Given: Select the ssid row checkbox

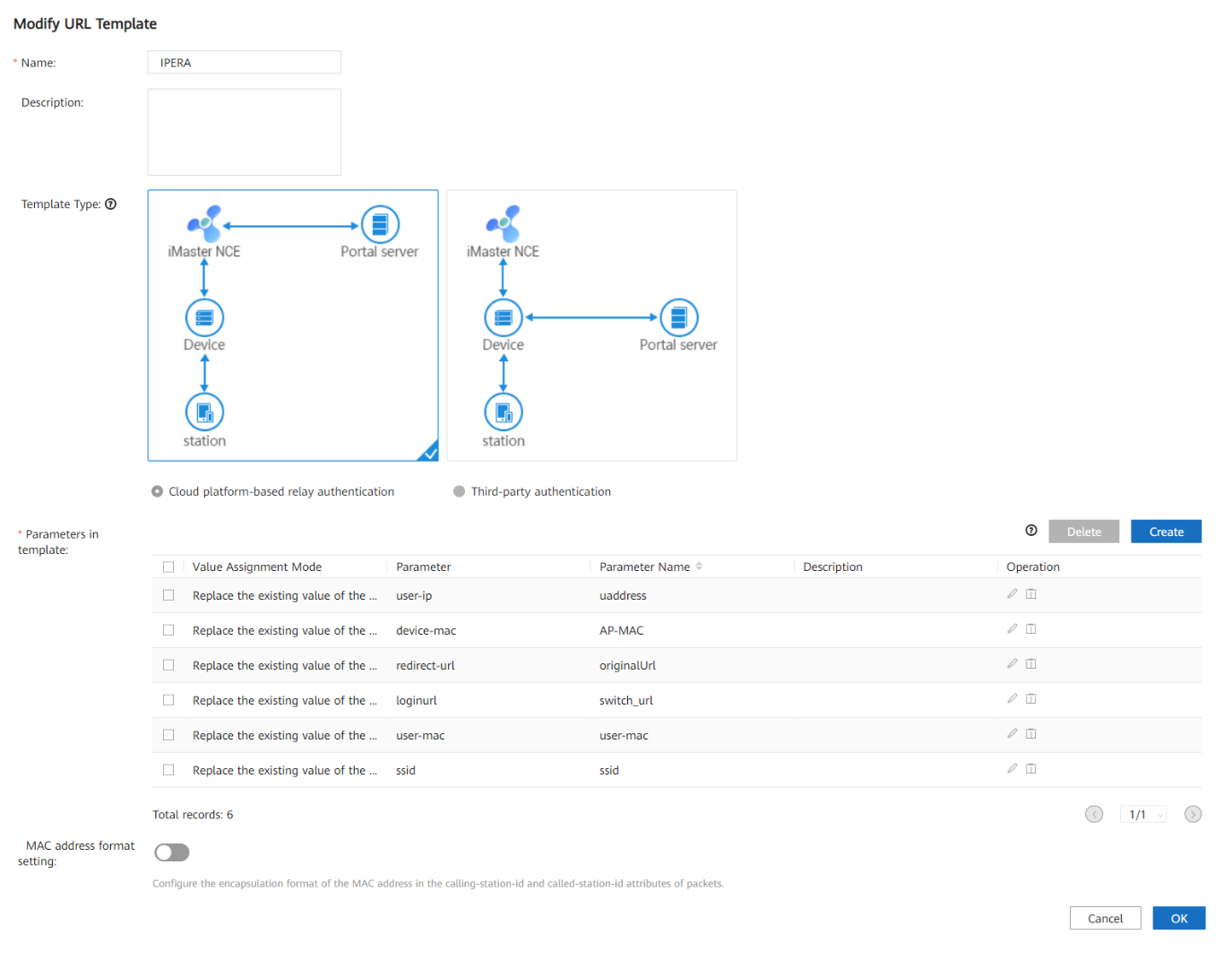Looking at the screenshot, I should [x=168, y=770].
